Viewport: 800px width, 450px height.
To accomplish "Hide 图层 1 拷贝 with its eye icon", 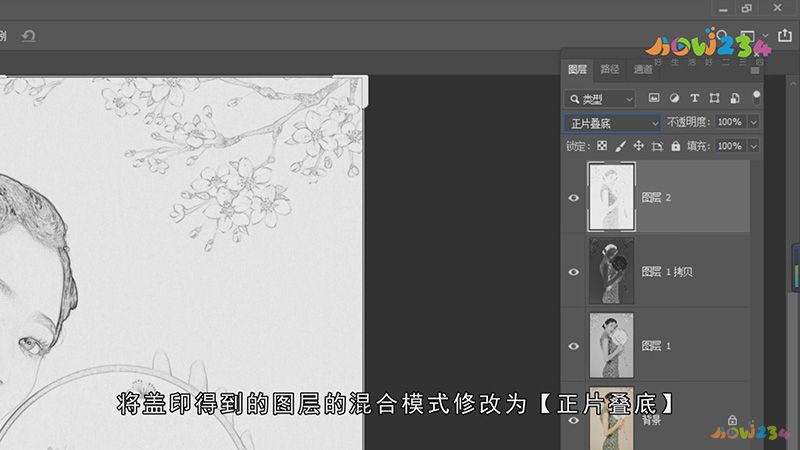I will (573, 271).
